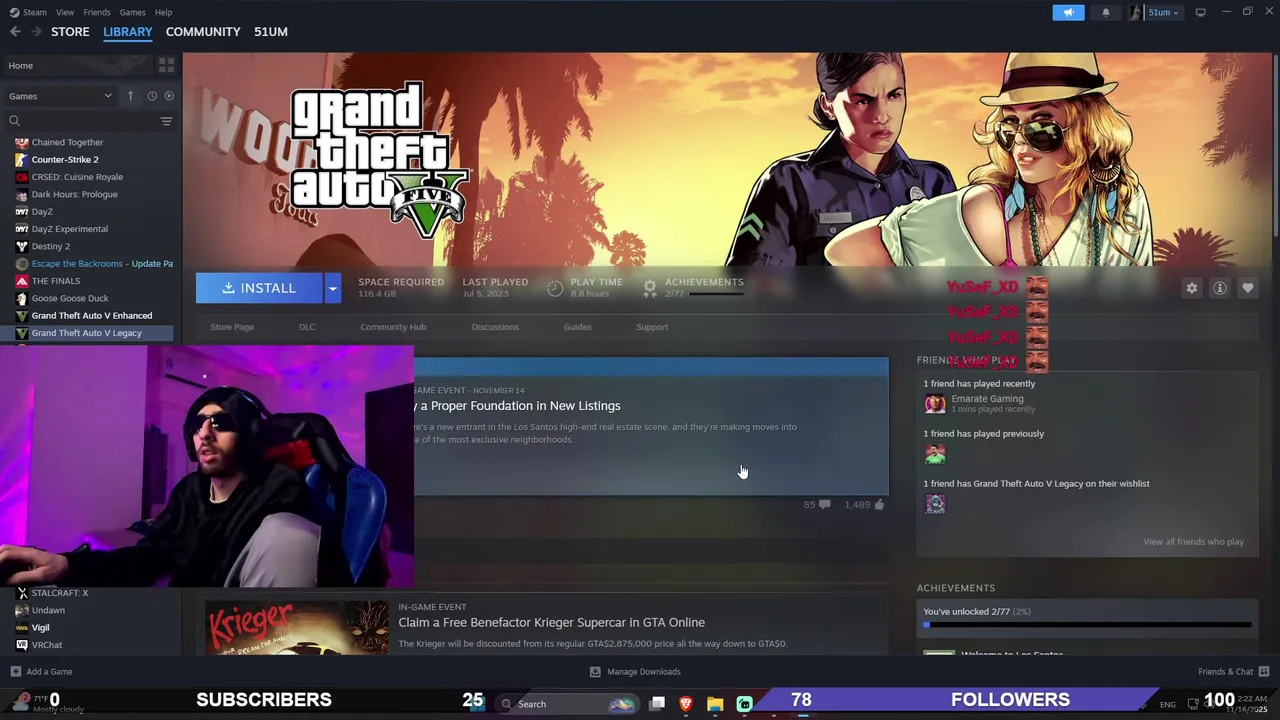Click the comments icon on news post
The width and height of the screenshot is (1280, 720).
(824, 505)
